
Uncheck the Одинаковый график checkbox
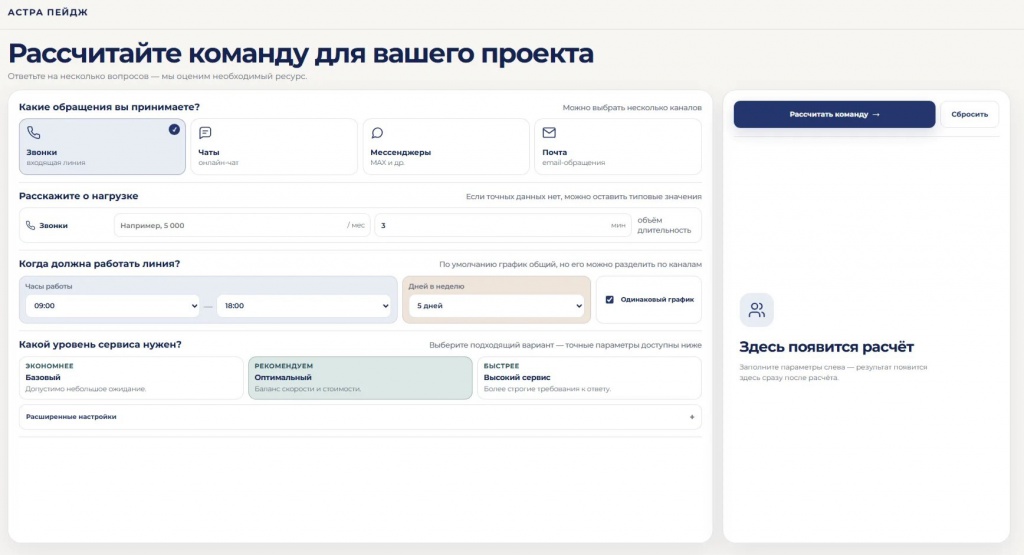(x=609, y=300)
